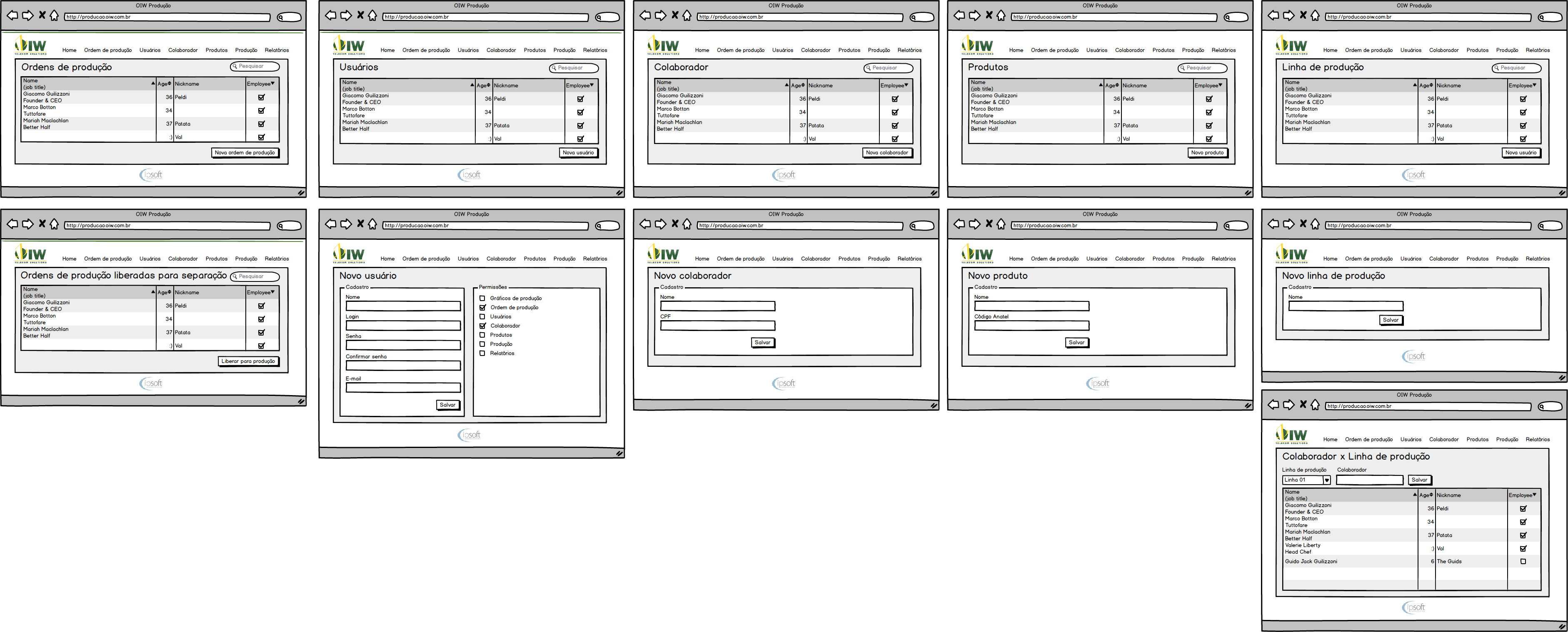Open Home menu in Ordens de produção window
The image size is (1568, 632).
(70, 50)
